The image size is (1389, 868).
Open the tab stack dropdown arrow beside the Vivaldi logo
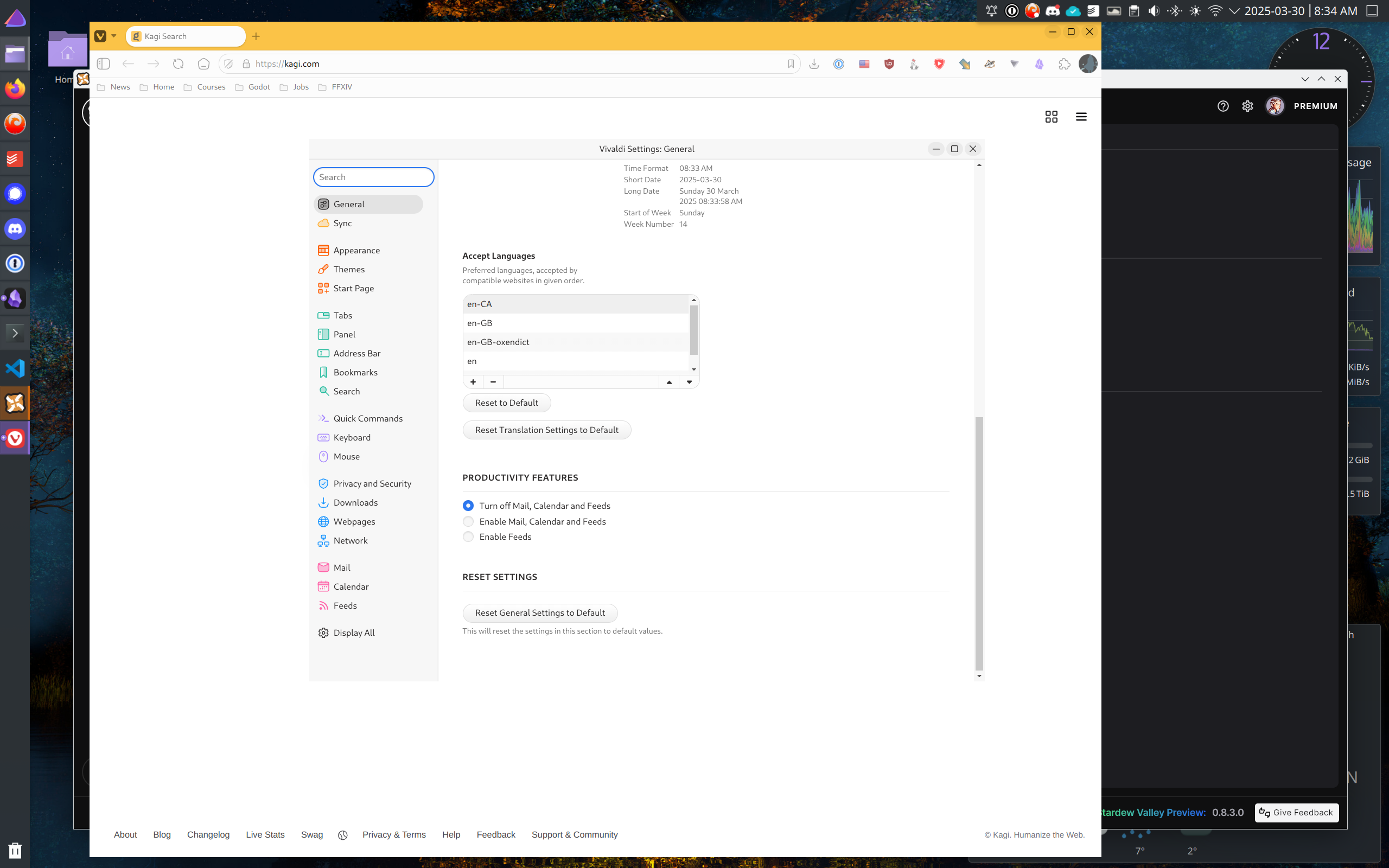pos(113,36)
